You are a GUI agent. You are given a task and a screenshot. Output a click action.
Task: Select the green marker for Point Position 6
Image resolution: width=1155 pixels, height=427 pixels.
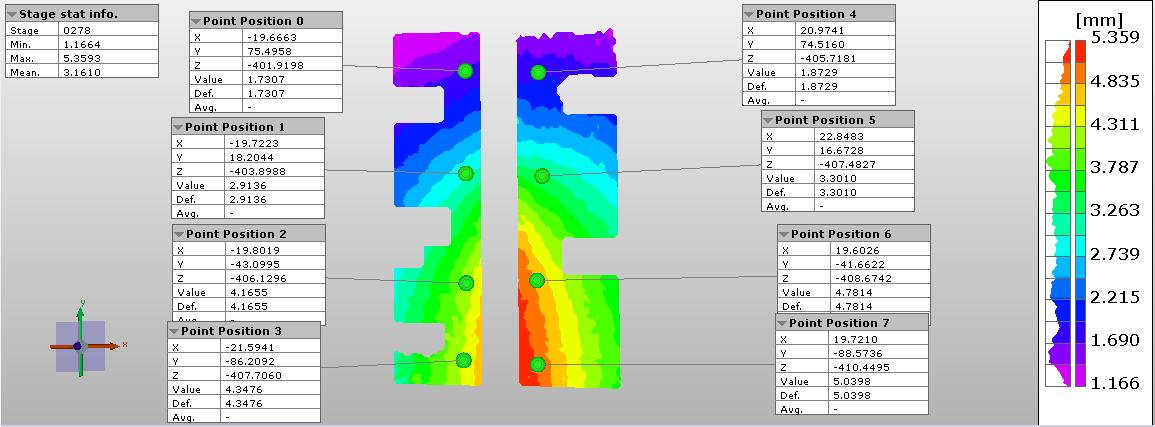(x=536, y=280)
